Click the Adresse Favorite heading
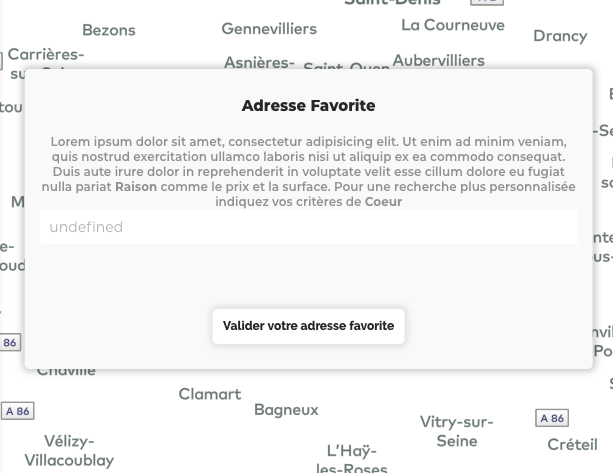The width and height of the screenshot is (613, 473). pos(308,106)
